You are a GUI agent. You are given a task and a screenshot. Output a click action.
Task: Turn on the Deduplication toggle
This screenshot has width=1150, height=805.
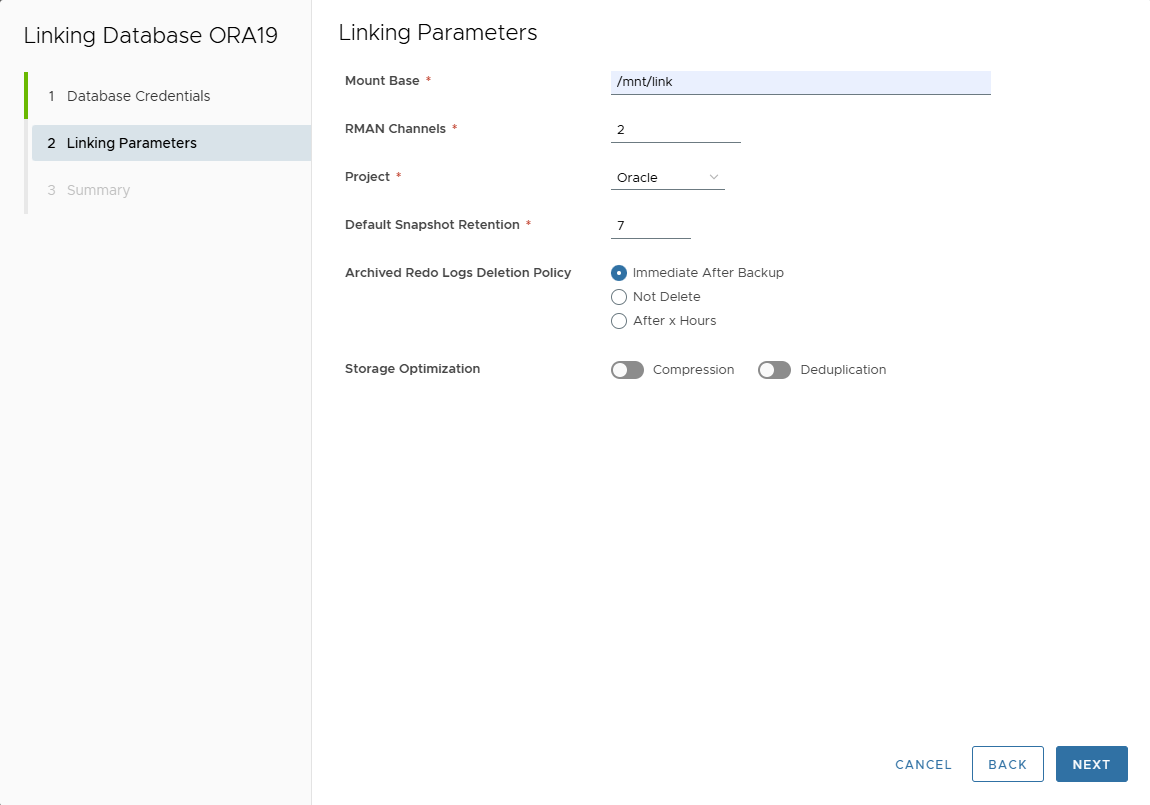click(x=774, y=369)
